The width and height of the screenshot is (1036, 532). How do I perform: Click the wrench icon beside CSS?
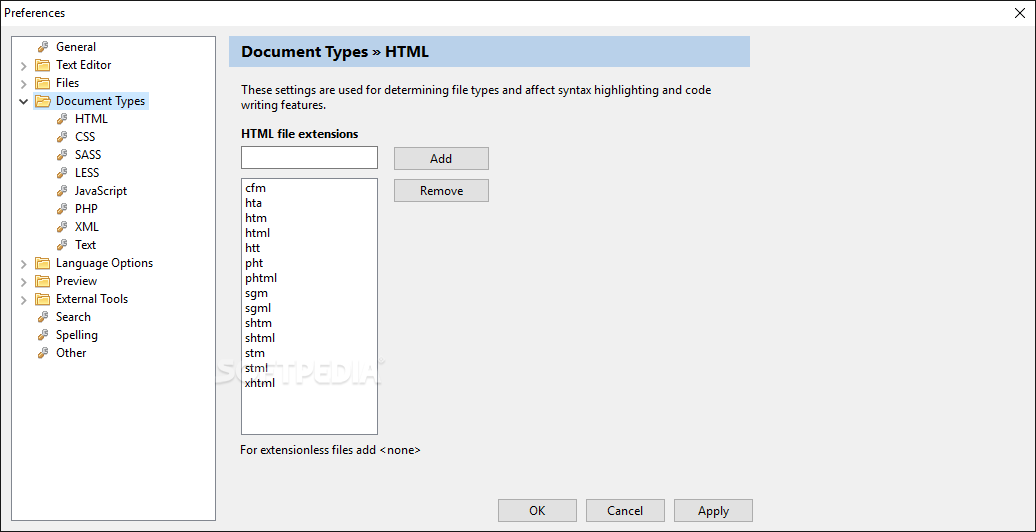point(62,137)
